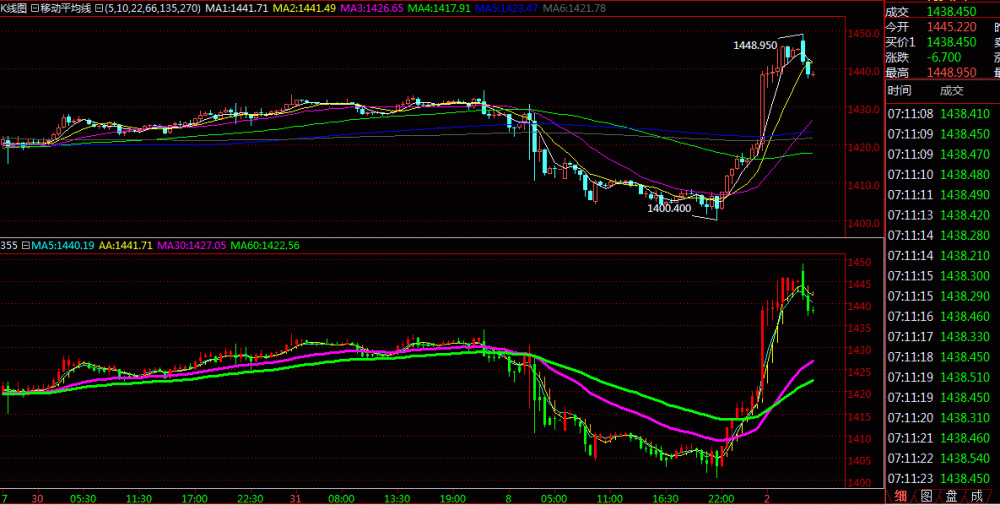Collapse lower chart MA5 indicator box
This screenshot has height=505, width=1000.
[24, 245]
